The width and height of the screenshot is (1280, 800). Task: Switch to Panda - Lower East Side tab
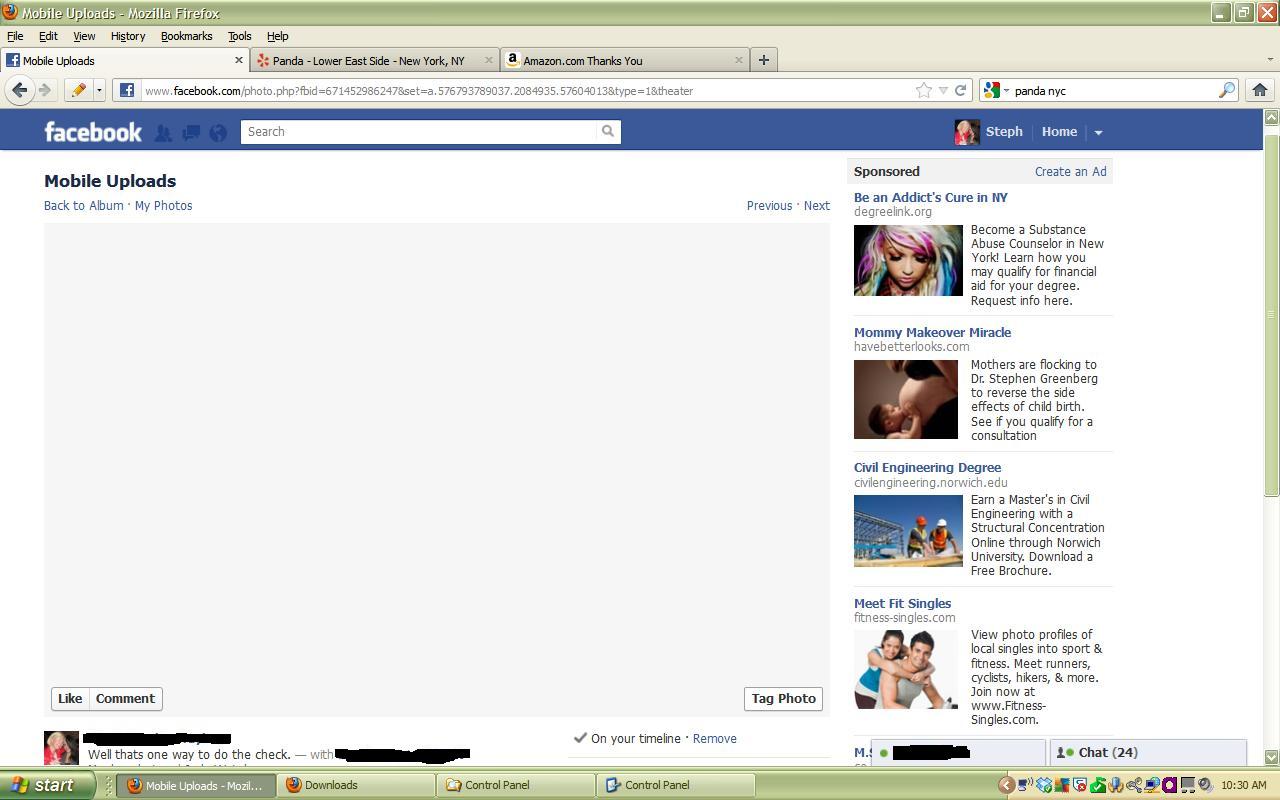pyautogui.click(x=374, y=60)
